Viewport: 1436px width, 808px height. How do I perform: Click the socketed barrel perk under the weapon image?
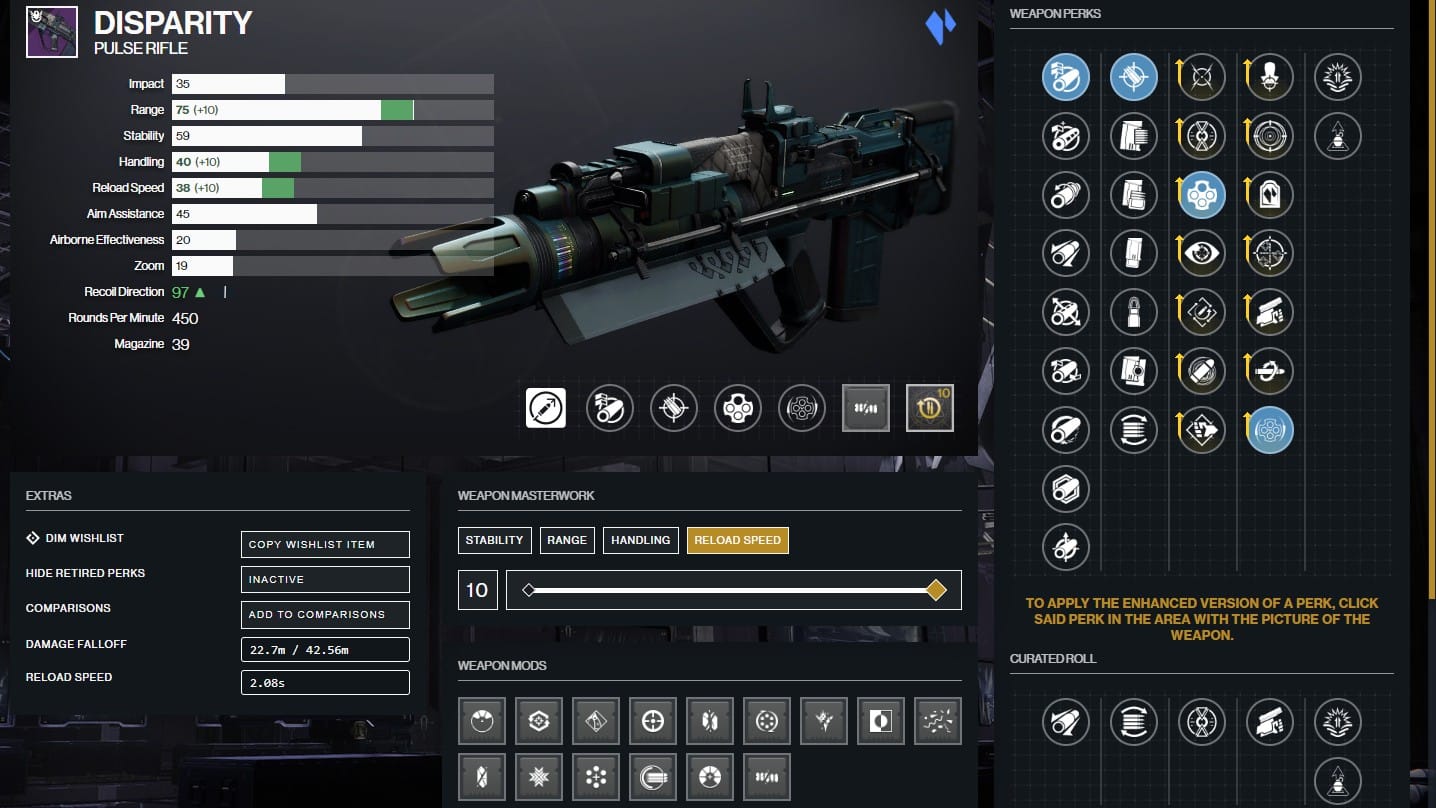coord(610,408)
